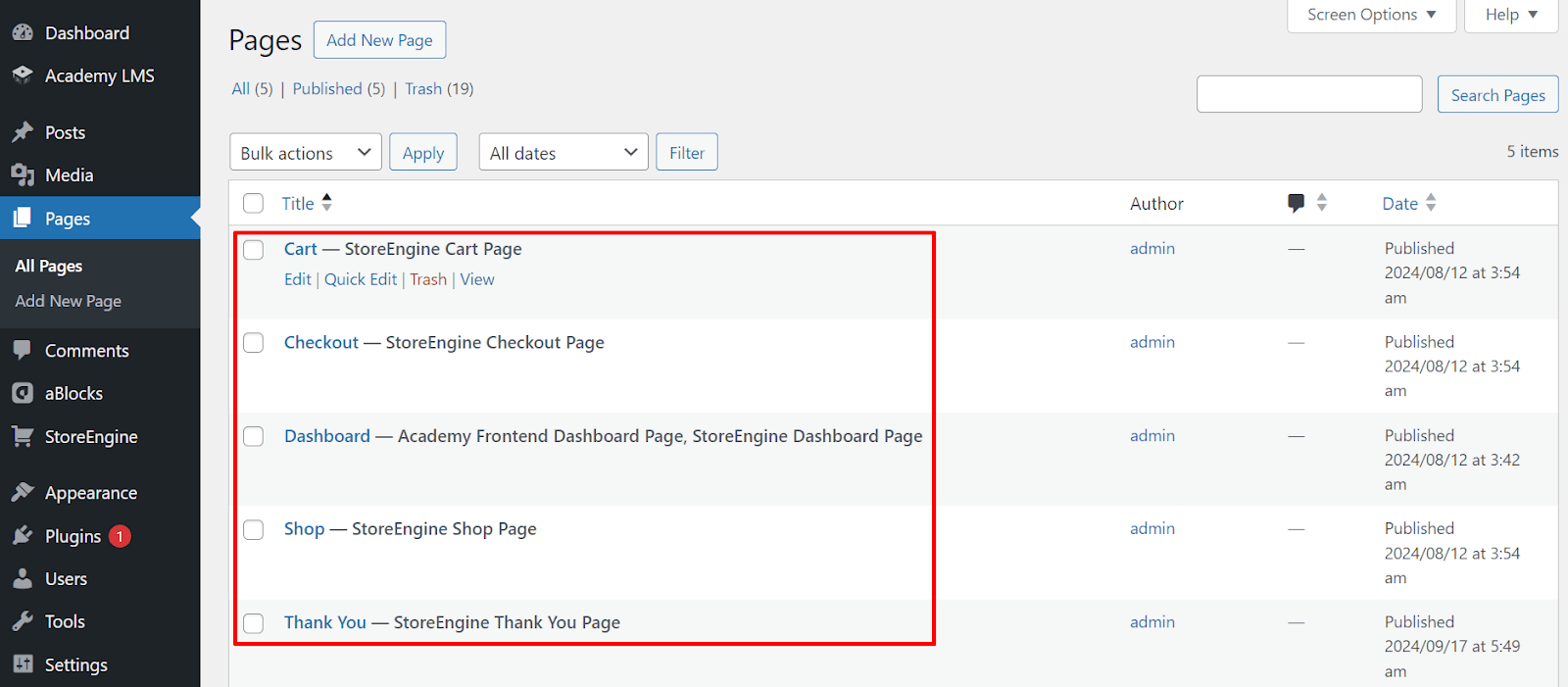
Task: Click the Author column header text
Action: pos(1156,203)
